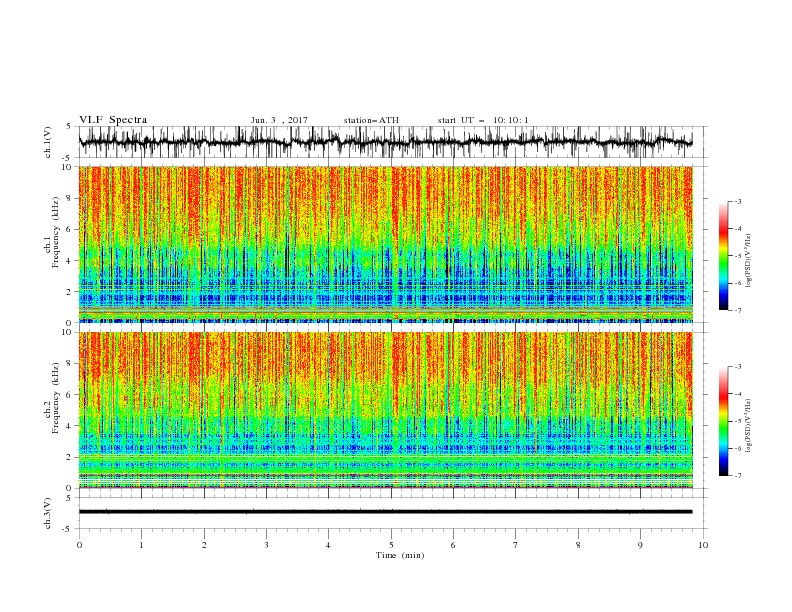Click the "-3" label on ch.2 color bar
792x612 pixels.
738,367
